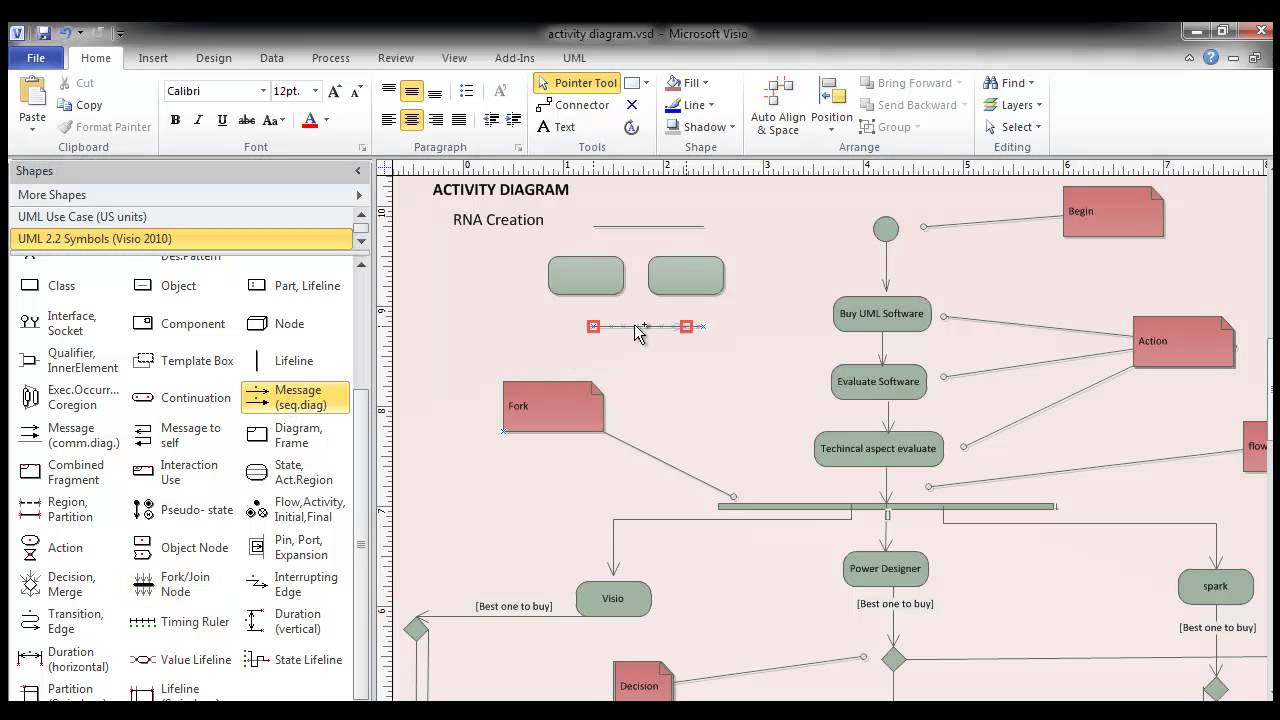The height and width of the screenshot is (720, 1280).
Task: Select the Connector tool
Action: pos(573,105)
